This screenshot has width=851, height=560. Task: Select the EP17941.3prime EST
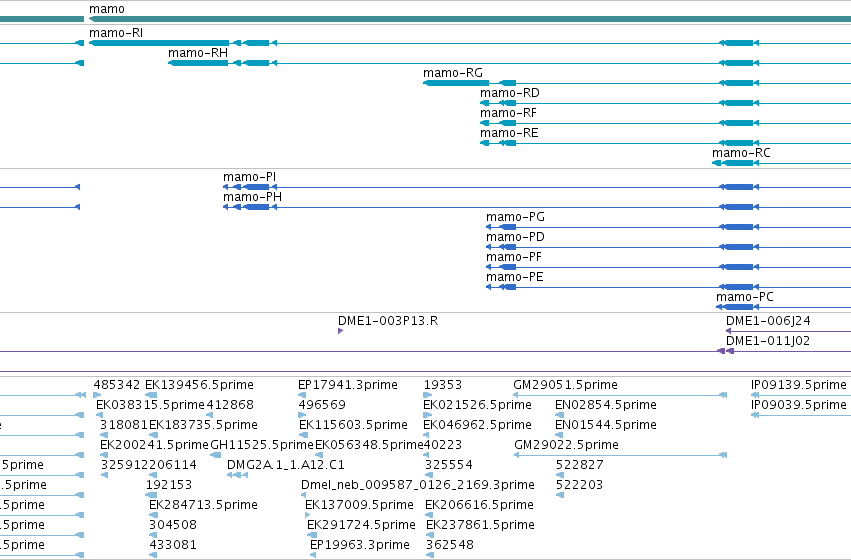348,385
